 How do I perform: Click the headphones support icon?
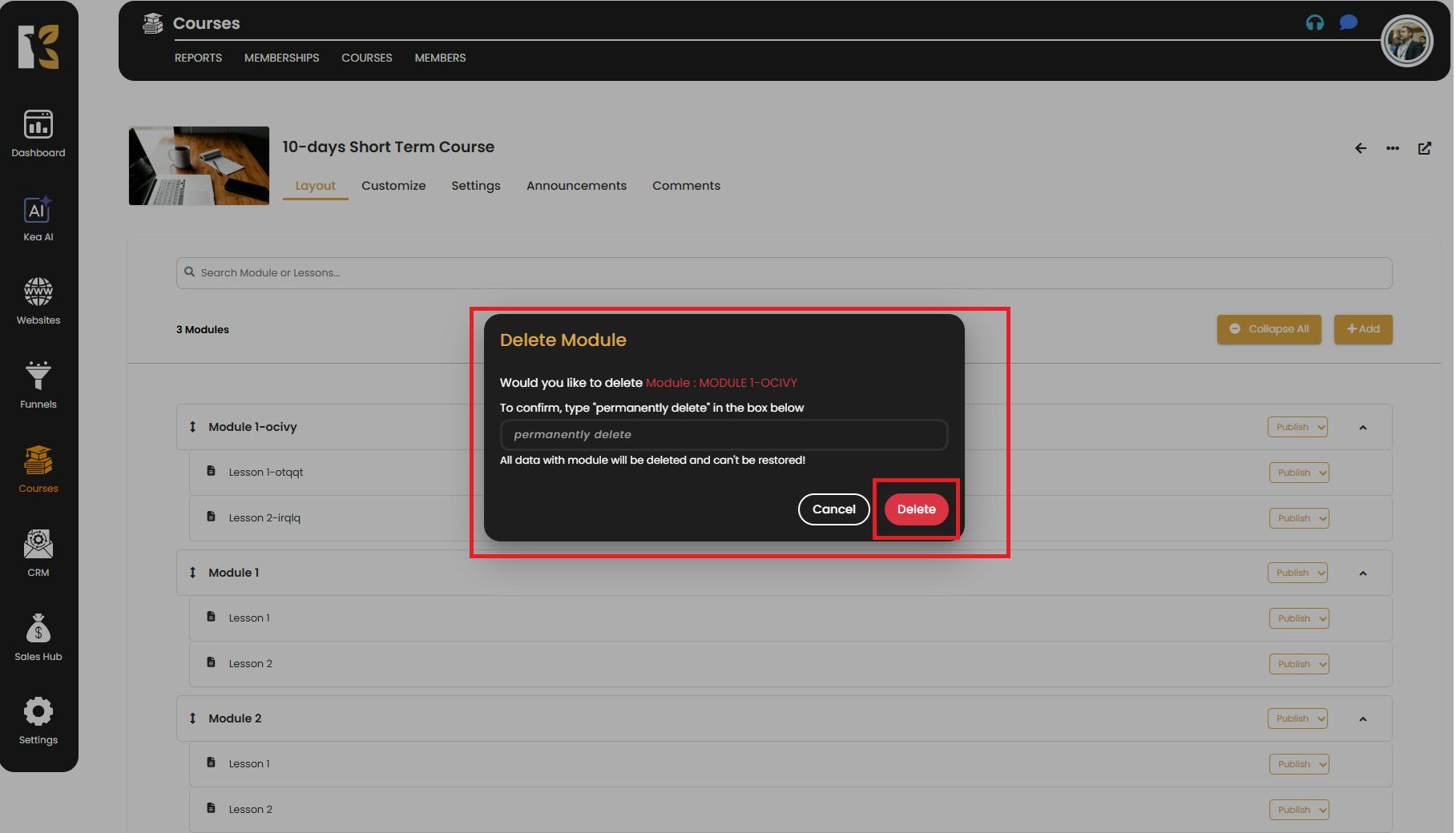(1314, 22)
